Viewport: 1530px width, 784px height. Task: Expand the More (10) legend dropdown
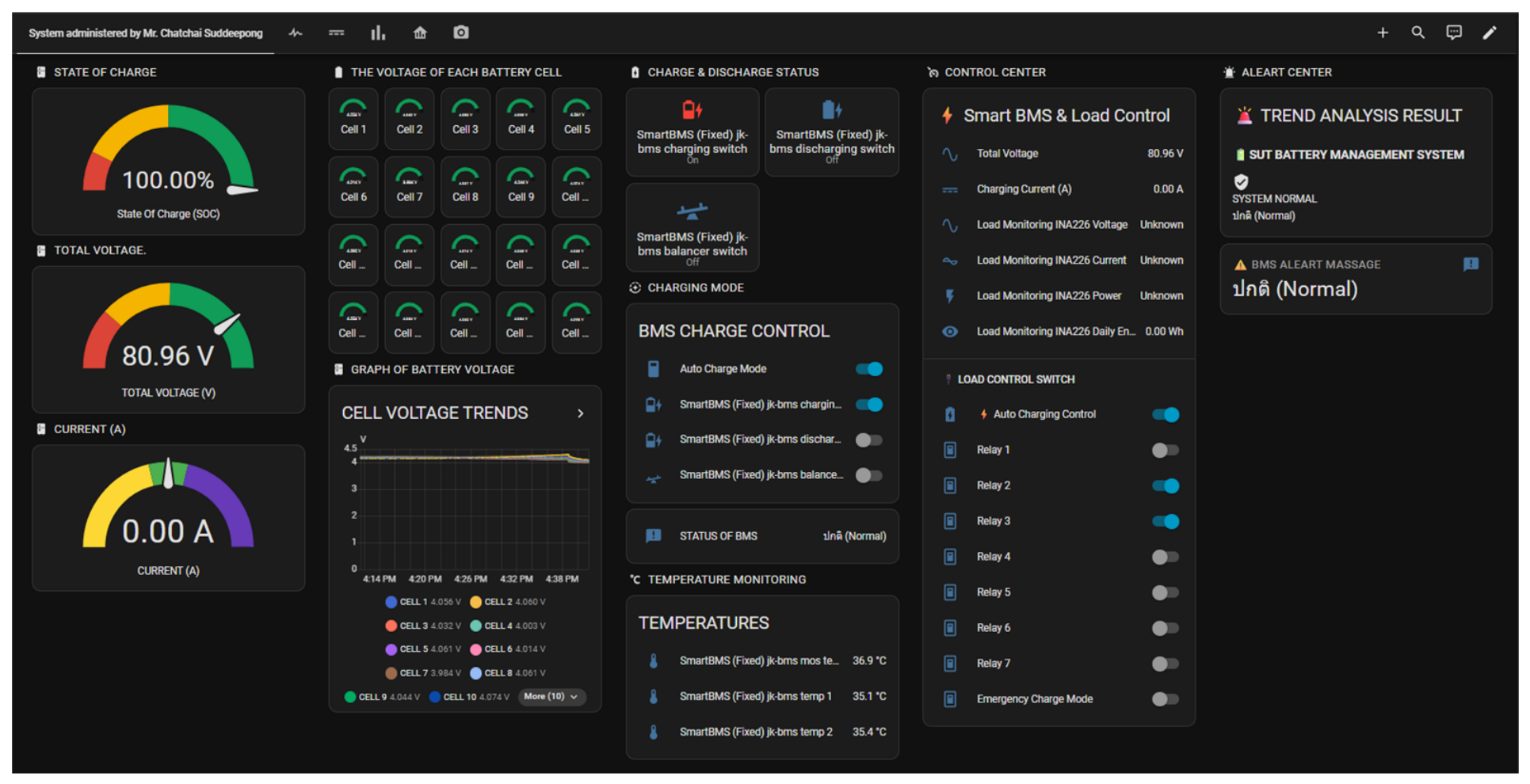[x=552, y=697]
